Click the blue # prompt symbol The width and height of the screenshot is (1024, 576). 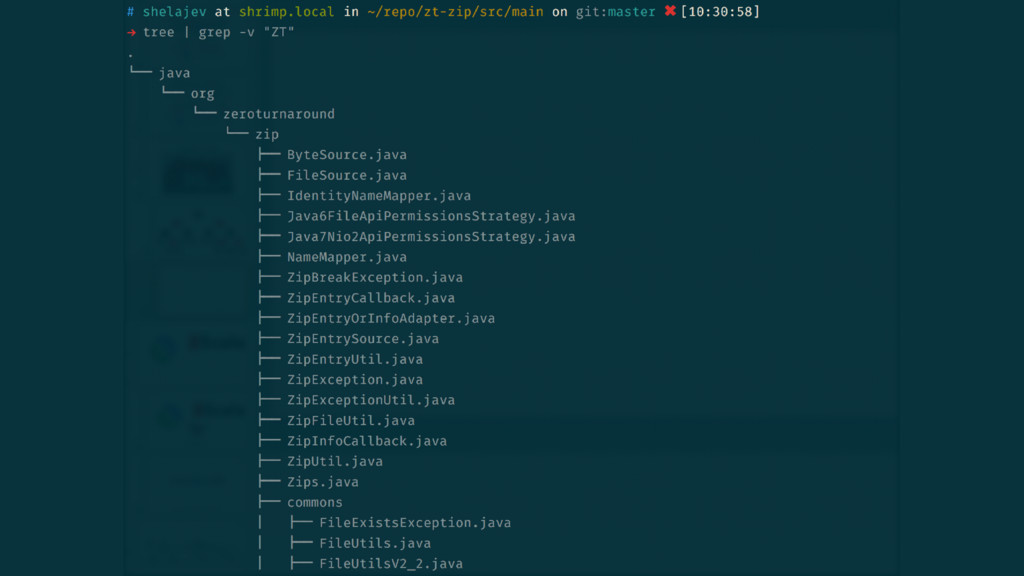[131, 12]
